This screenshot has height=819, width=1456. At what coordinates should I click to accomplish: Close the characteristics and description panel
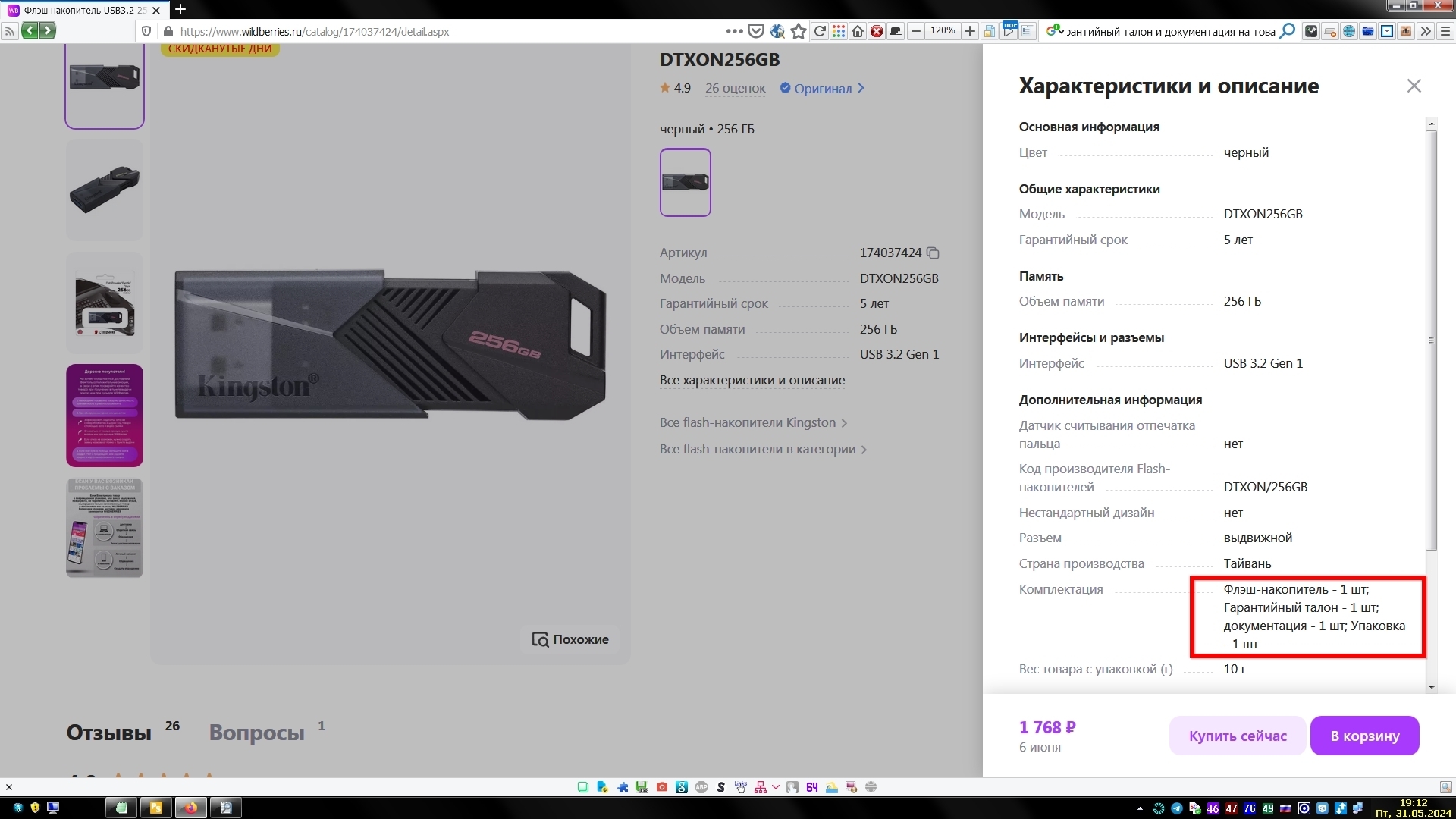click(1414, 86)
